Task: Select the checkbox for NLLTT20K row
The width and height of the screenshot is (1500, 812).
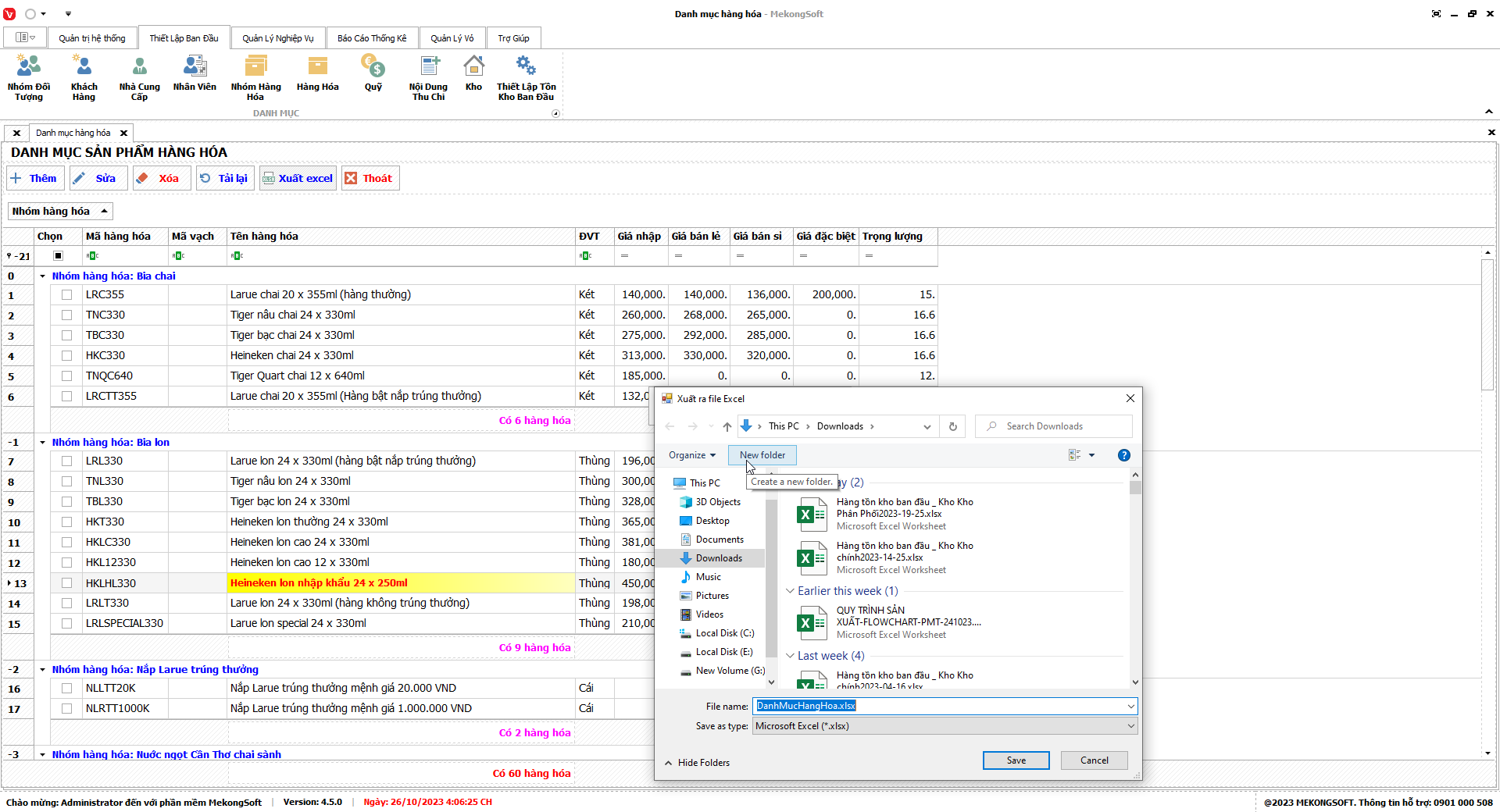Action: pyautogui.click(x=66, y=689)
